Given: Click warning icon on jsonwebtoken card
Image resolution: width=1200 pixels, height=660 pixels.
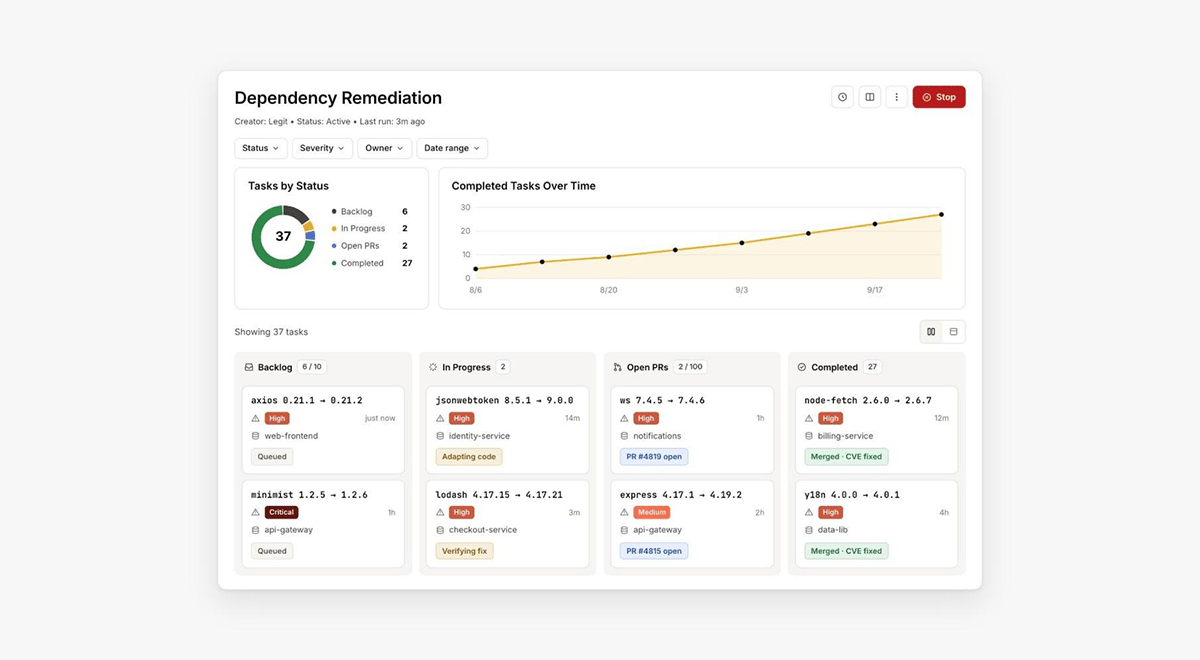Looking at the screenshot, I should (440, 418).
